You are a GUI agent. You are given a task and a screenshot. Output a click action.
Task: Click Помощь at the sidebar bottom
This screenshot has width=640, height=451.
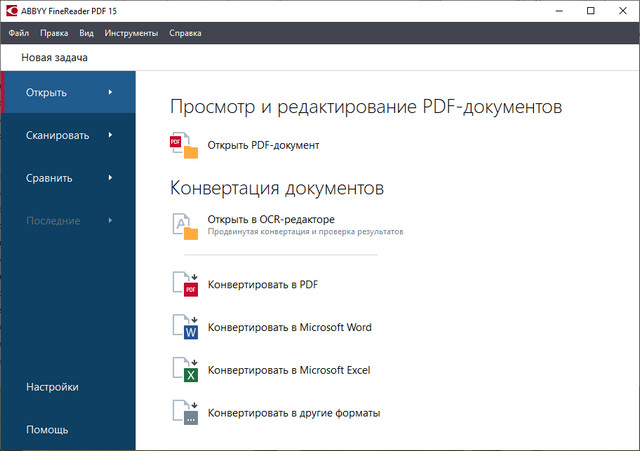click(46, 430)
